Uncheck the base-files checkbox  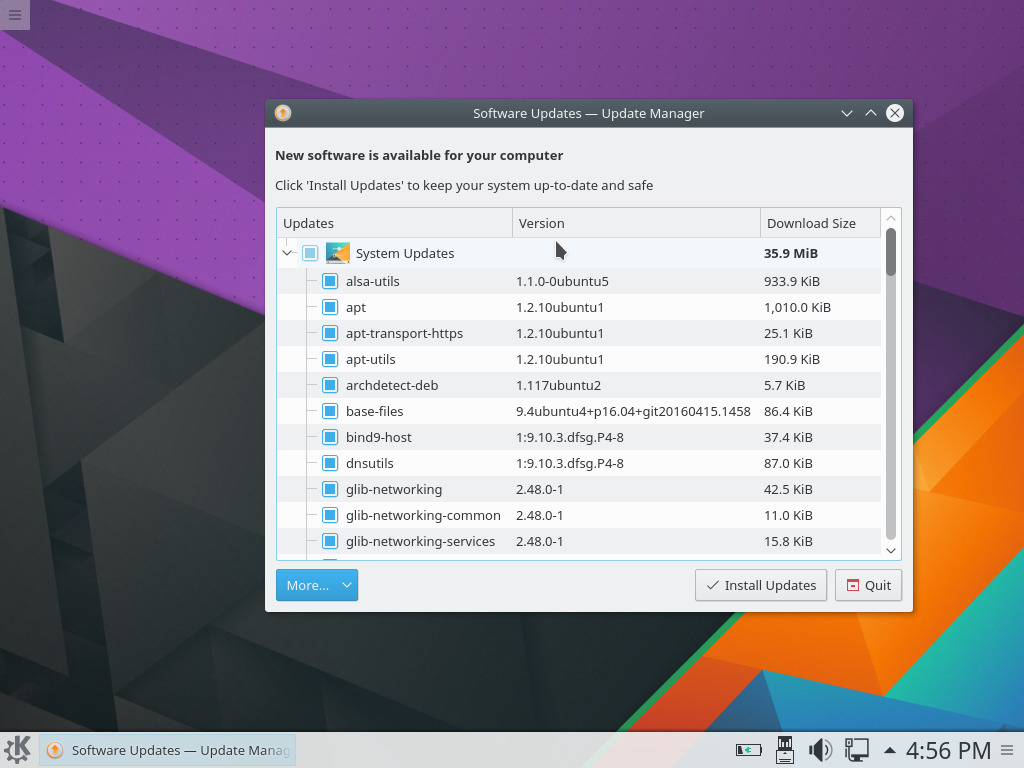[x=330, y=411]
